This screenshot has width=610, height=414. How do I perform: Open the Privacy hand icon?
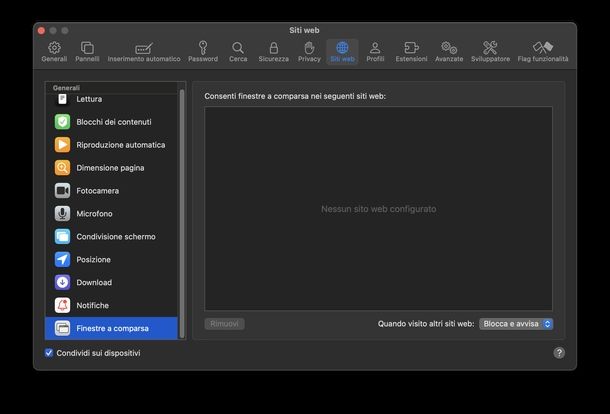[309, 52]
